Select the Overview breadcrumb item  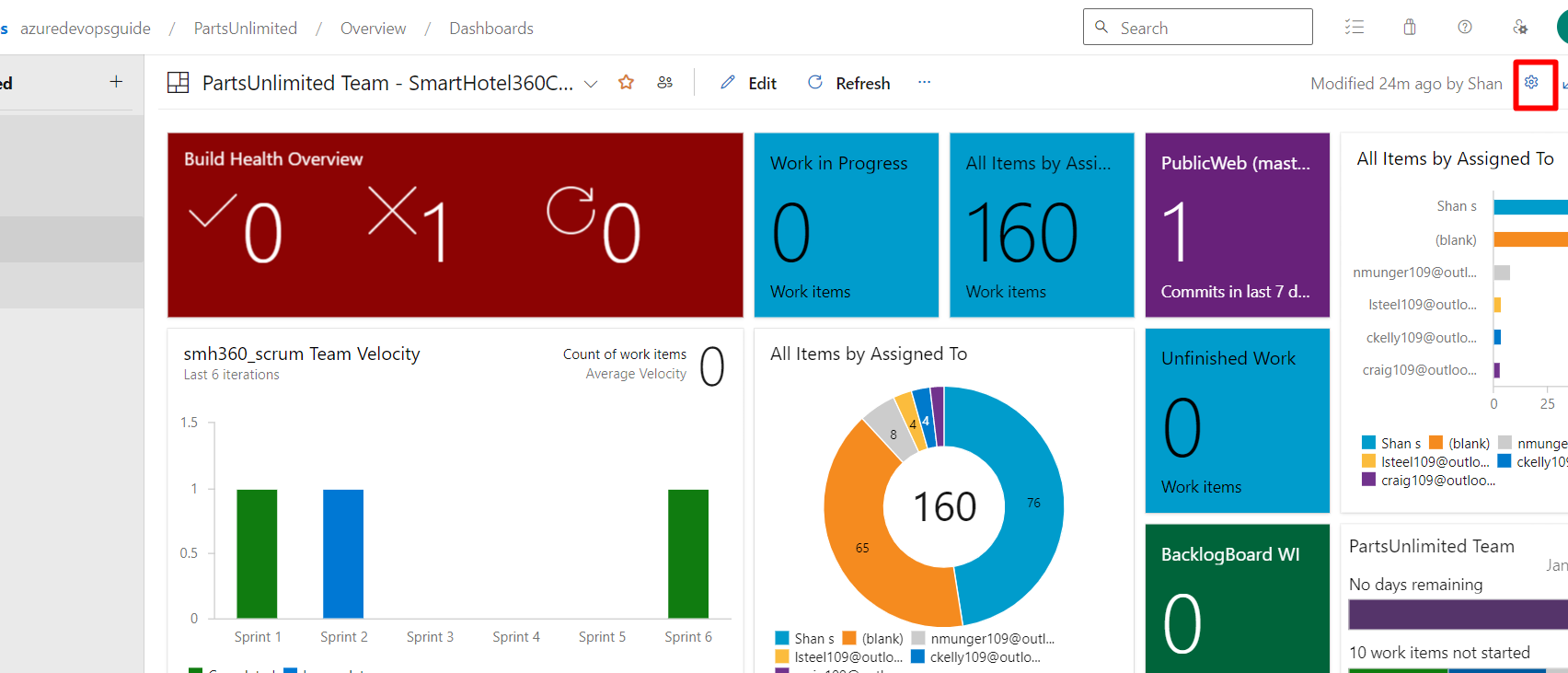(373, 29)
